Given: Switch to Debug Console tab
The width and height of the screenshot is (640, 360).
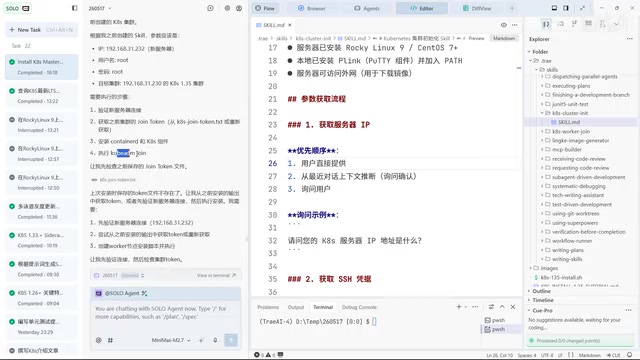Looking at the screenshot, I should point(359,307).
